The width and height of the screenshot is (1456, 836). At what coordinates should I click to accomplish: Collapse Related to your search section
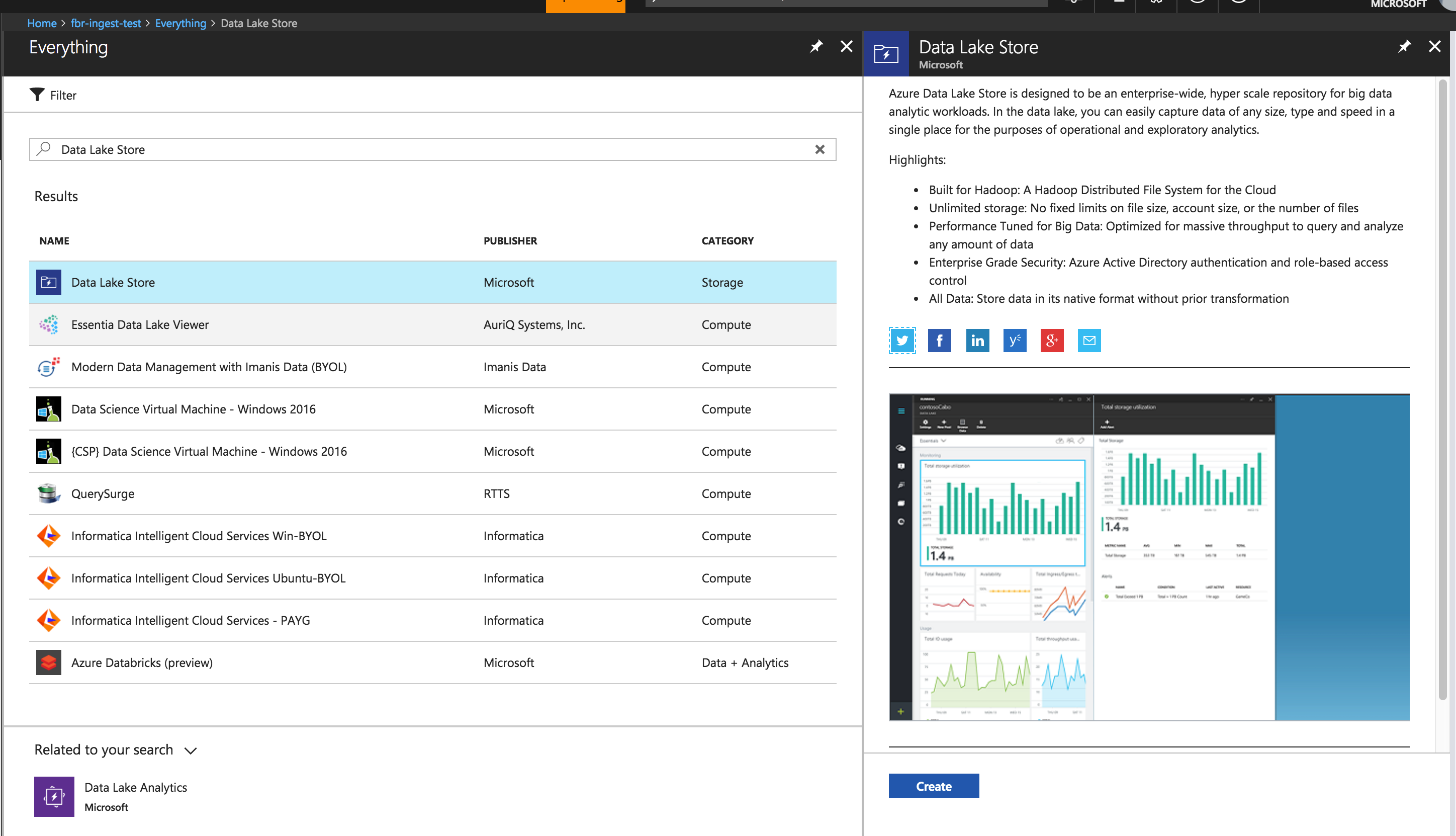(191, 750)
